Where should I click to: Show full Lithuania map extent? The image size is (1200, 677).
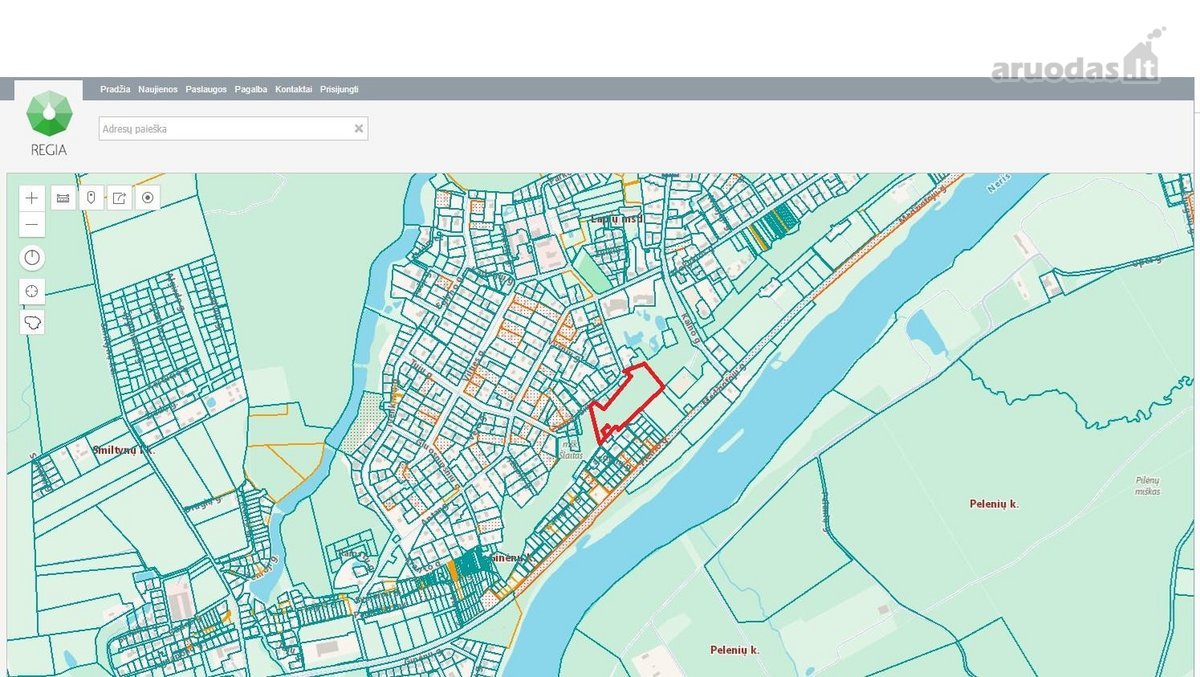coord(33,323)
